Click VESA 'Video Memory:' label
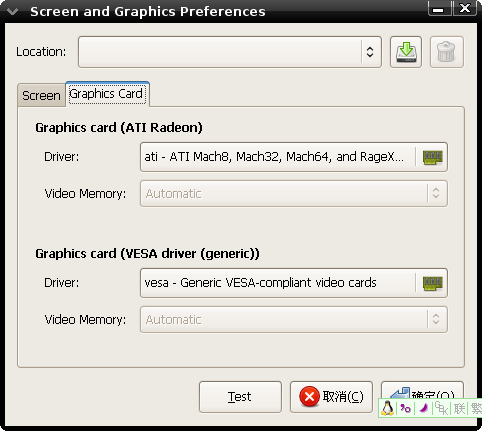This screenshot has height=431, width=482. 85,320
